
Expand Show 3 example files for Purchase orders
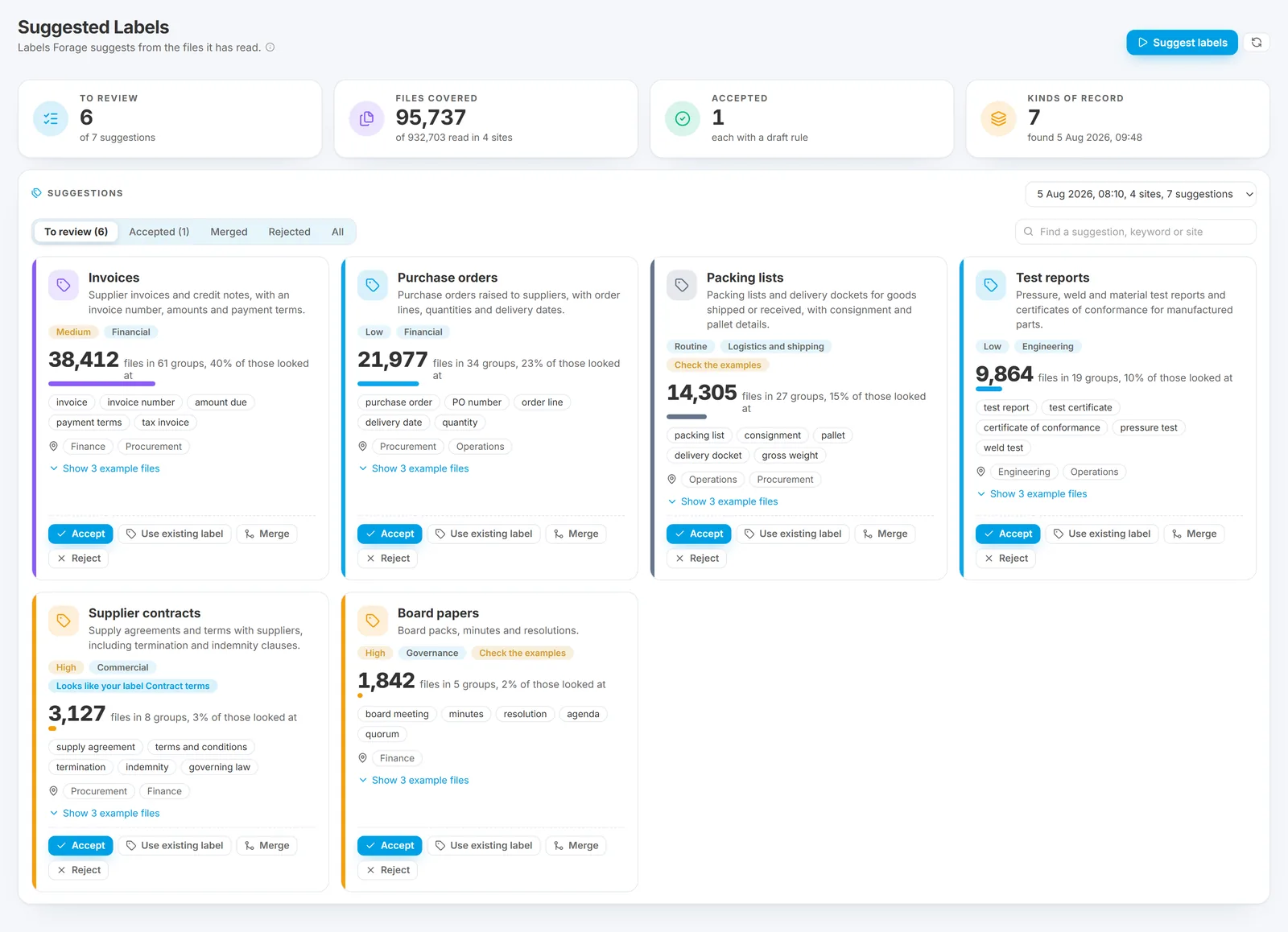pos(414,468)
